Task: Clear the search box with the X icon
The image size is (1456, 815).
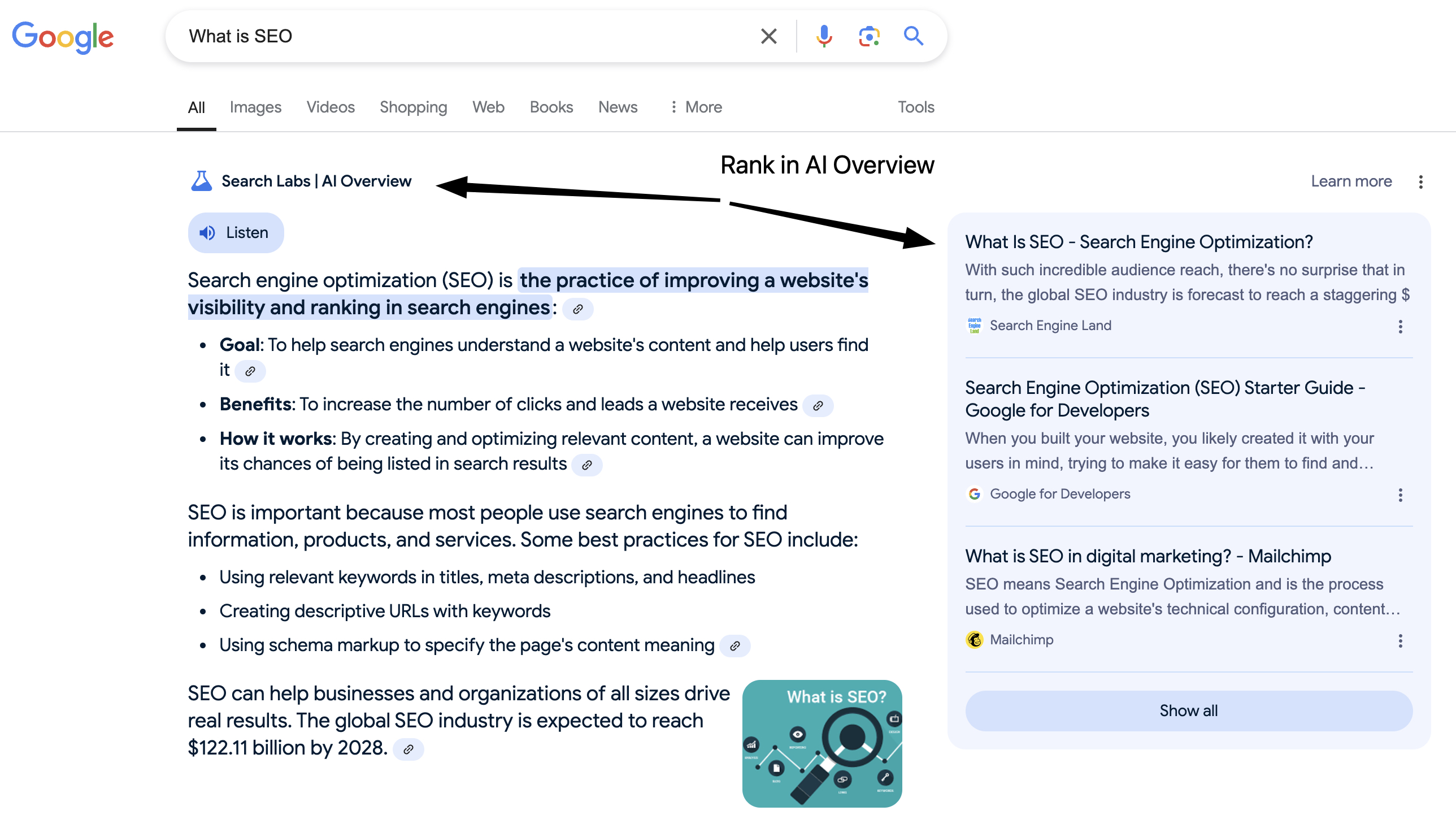Action: tap(769, 36)
